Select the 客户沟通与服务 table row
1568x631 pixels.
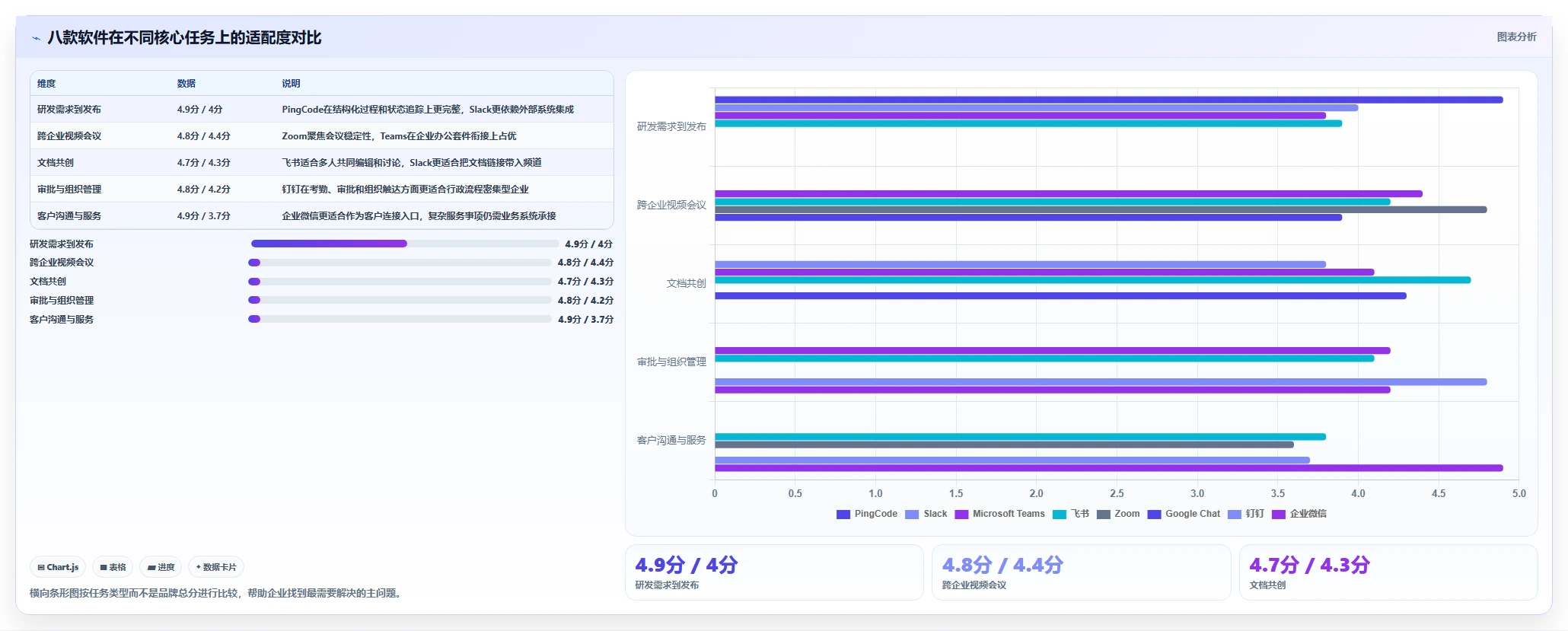tap(322, 216)
